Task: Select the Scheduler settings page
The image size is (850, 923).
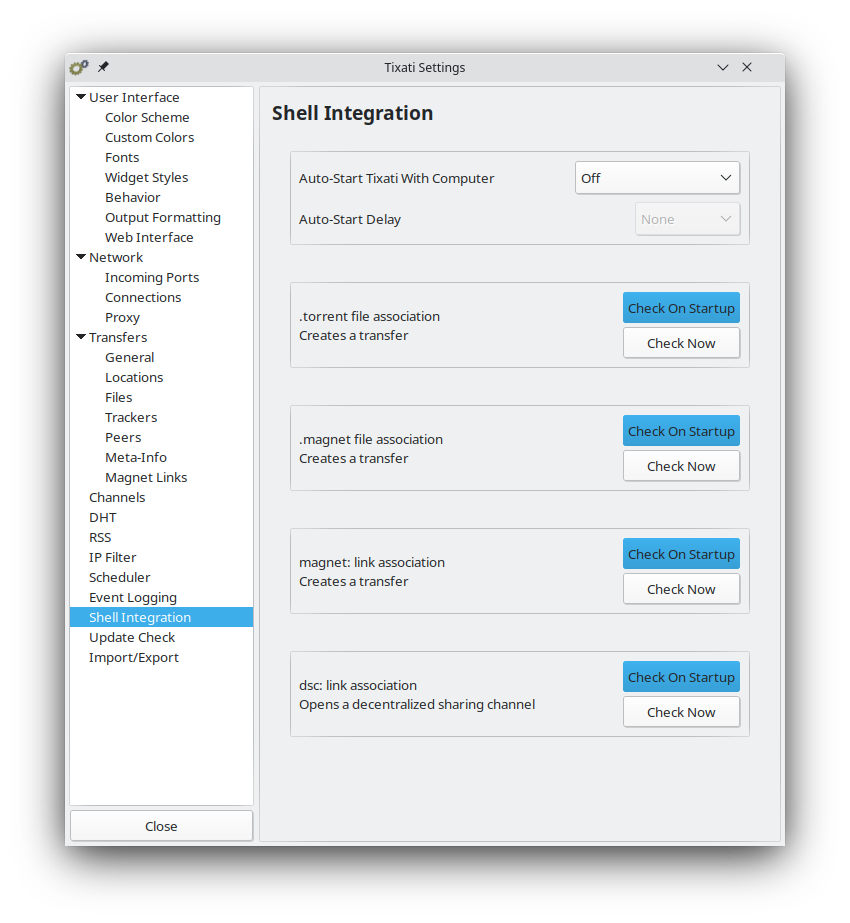Action: coord(119,577)
